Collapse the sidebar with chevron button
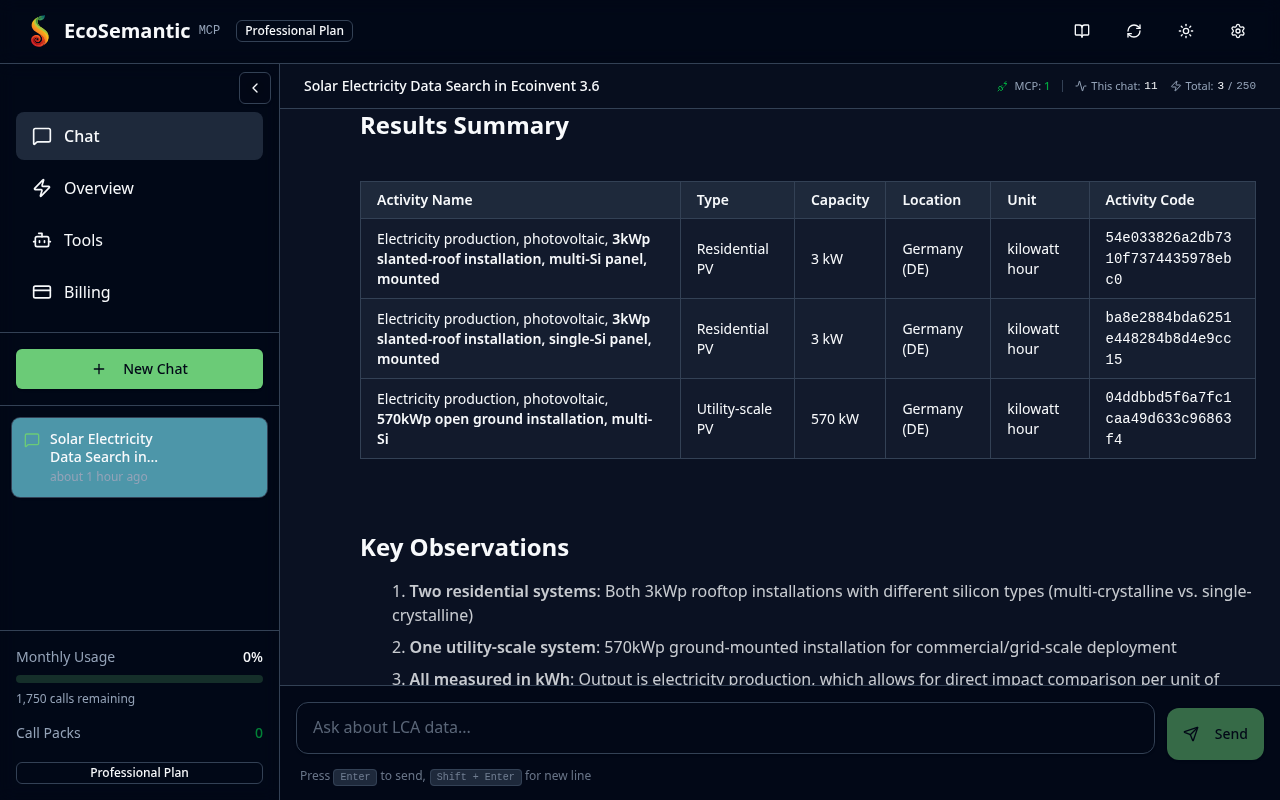Image resolution: width=1280 pixels, height=800 pixels. pyautogui.click(x=255, y=88)
